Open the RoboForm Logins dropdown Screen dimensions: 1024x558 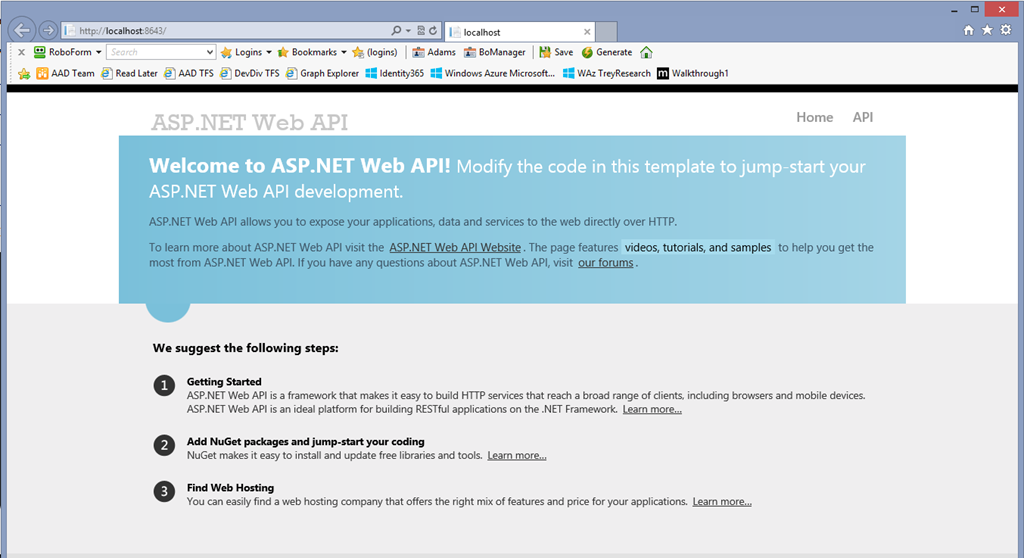pos(246,52)
